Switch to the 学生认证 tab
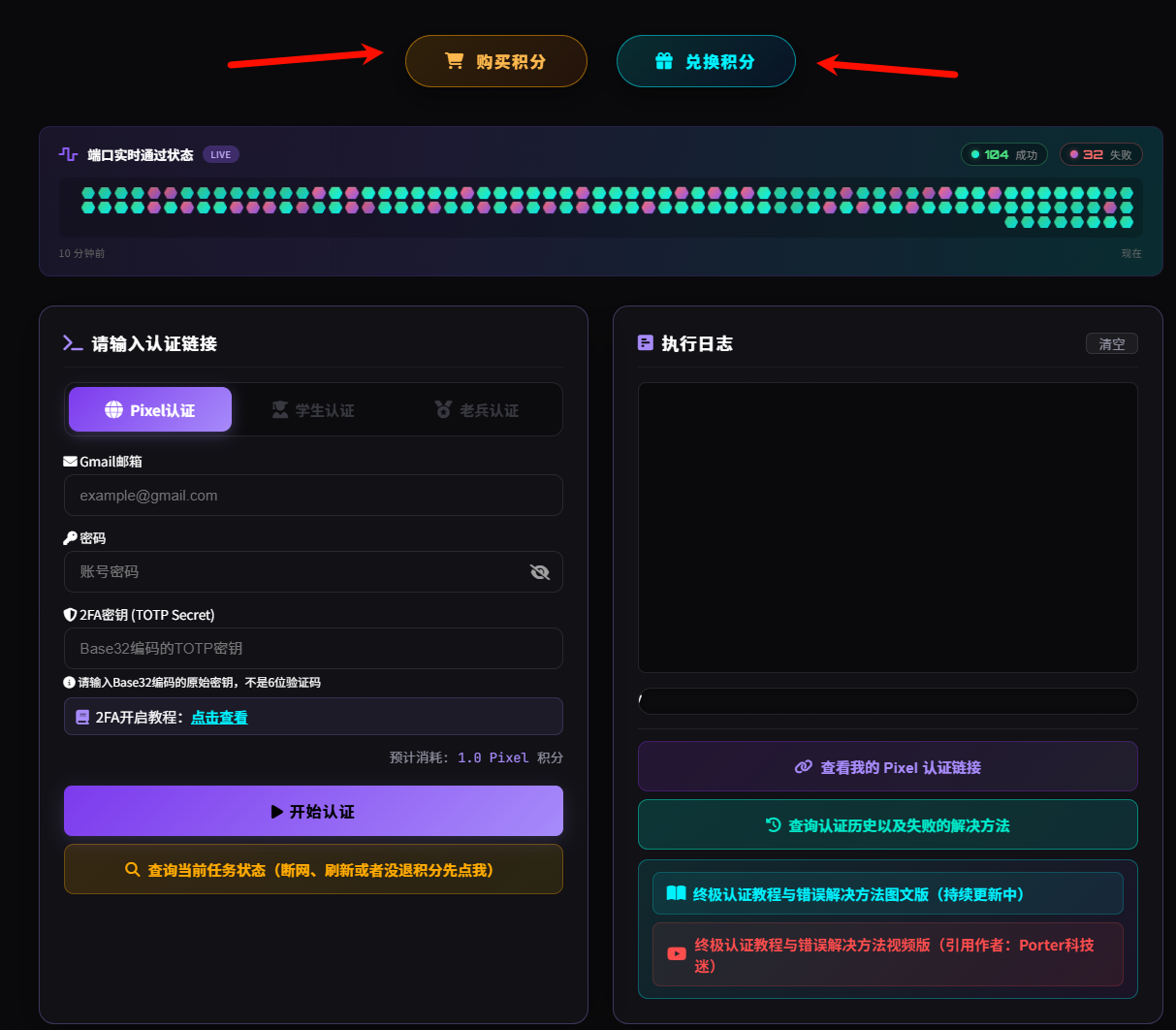The image size is (1176, 1030). (x=313, y=410)
